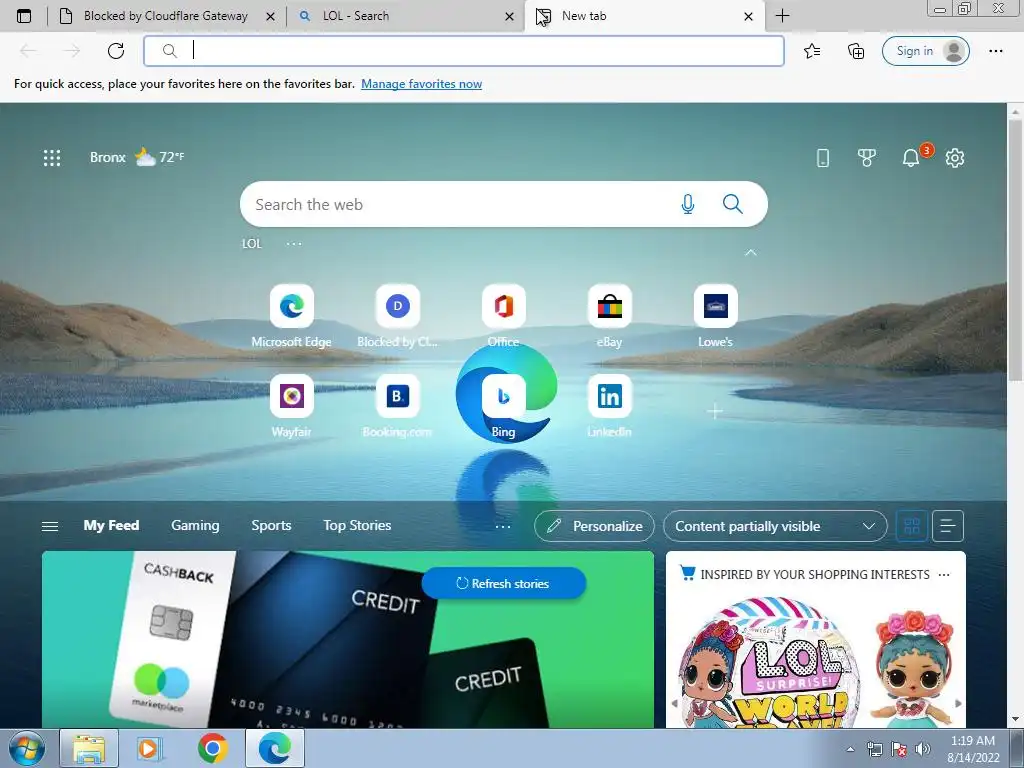This screenshot has height=768, width=1024.
Task: Open shopping card more options ellipsis
Action: 944,575
